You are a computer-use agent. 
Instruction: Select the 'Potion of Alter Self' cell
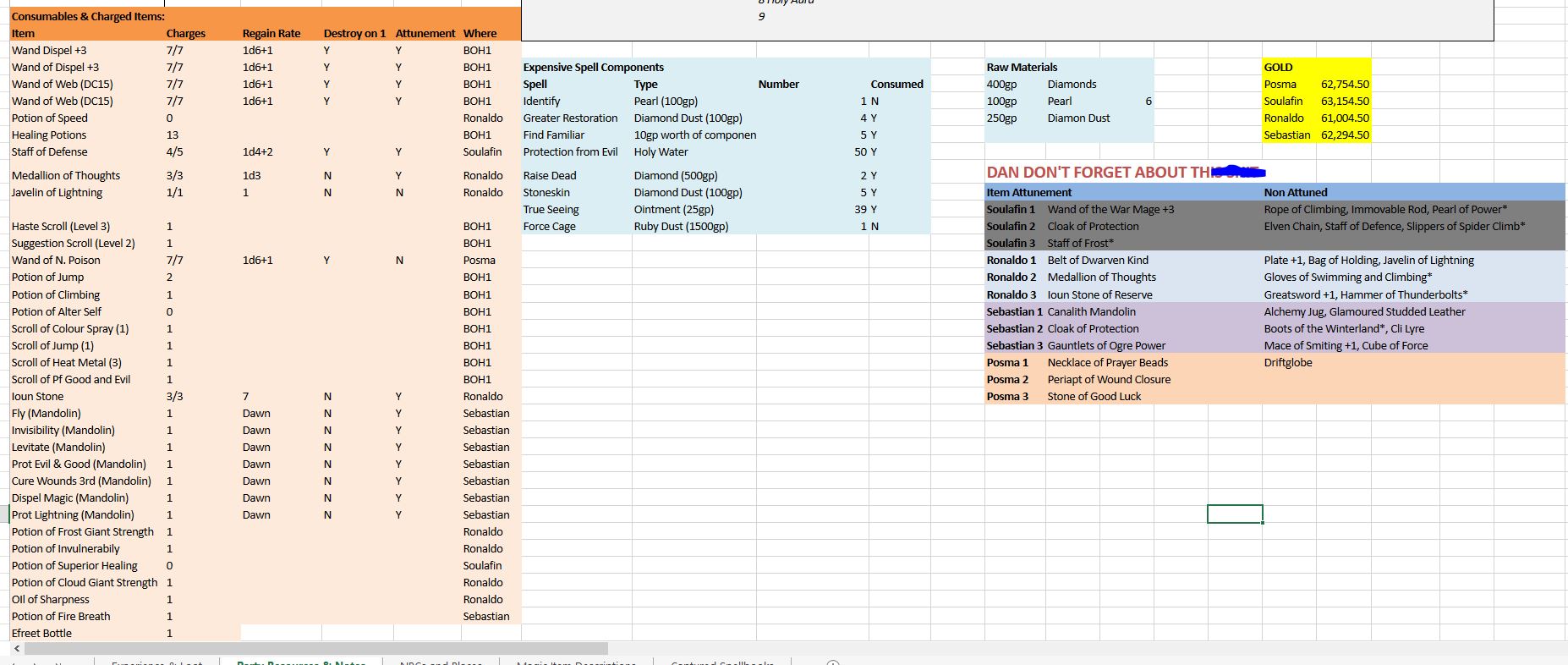click(x=57, y=311)
